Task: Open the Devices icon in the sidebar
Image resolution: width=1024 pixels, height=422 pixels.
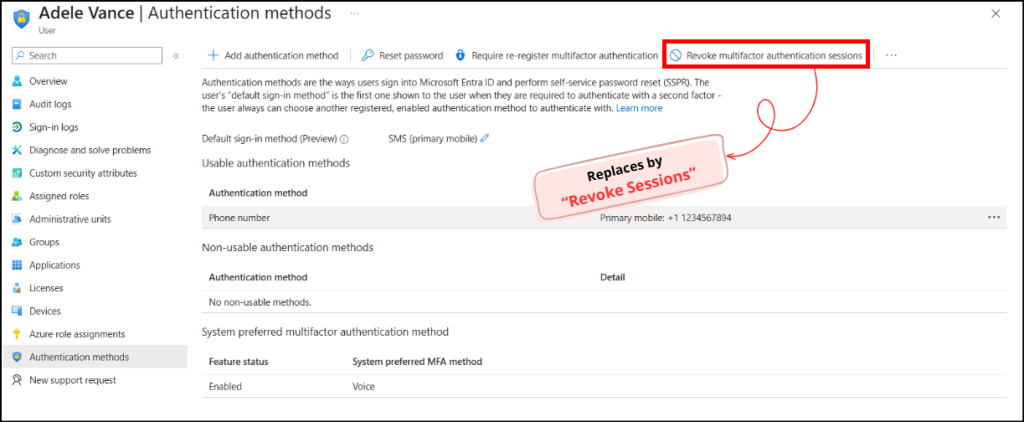Action: (18, 311)
